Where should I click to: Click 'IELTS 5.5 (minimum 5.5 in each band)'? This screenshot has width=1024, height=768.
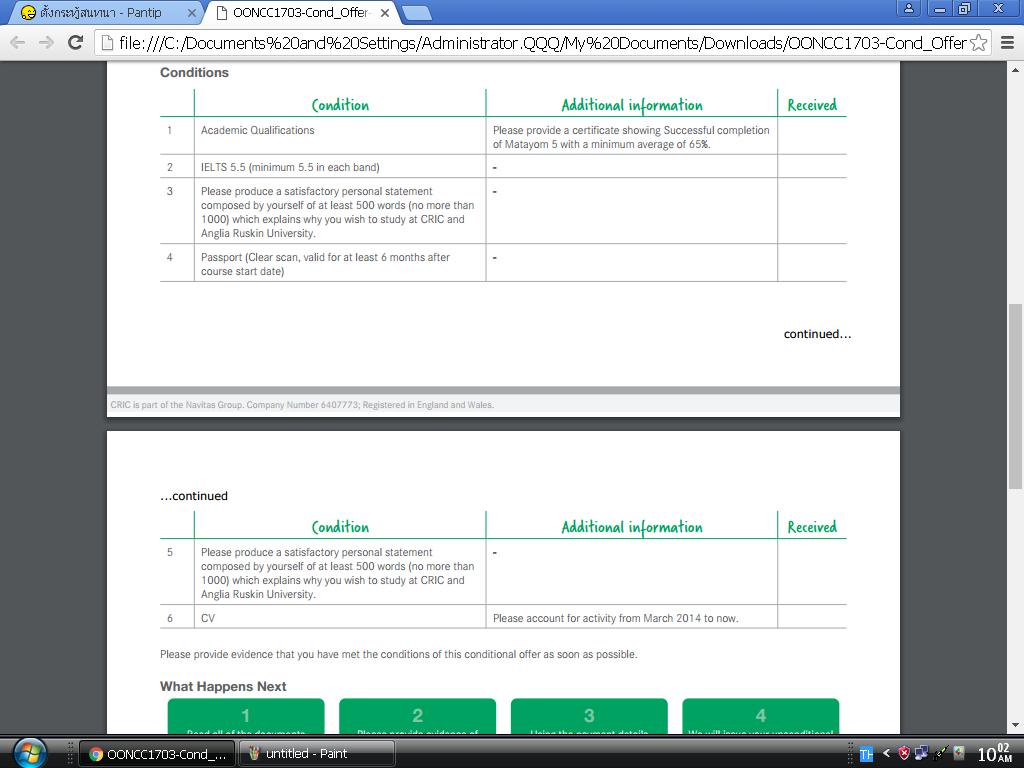290,167
